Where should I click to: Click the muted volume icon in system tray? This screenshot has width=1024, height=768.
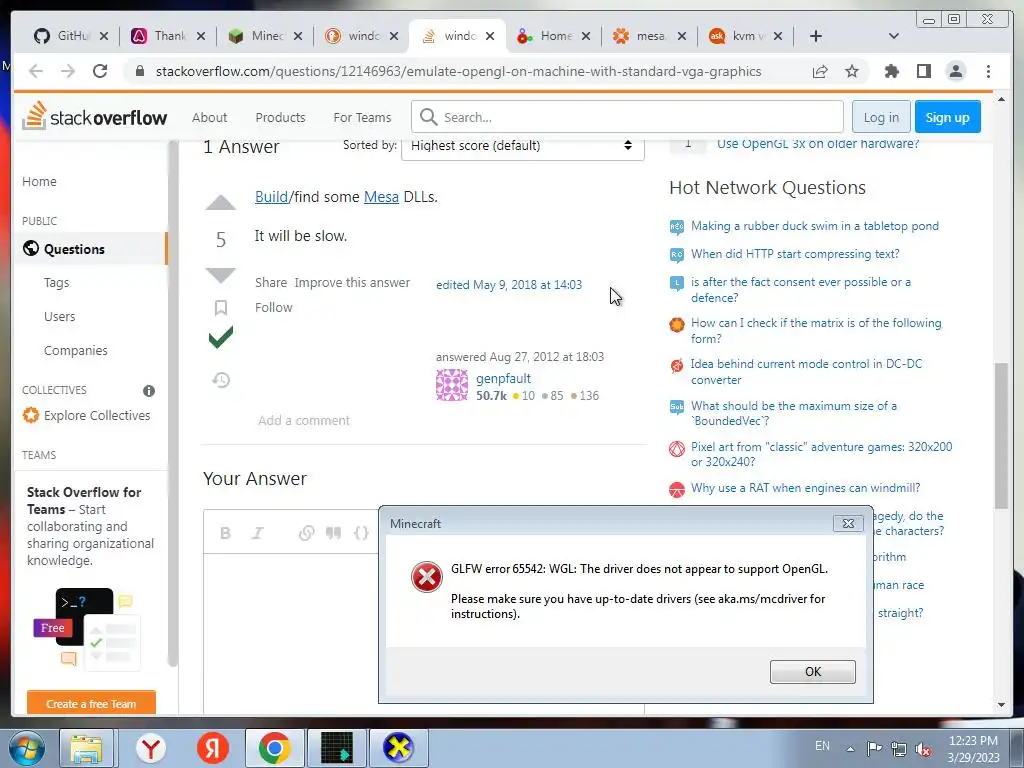923,749
